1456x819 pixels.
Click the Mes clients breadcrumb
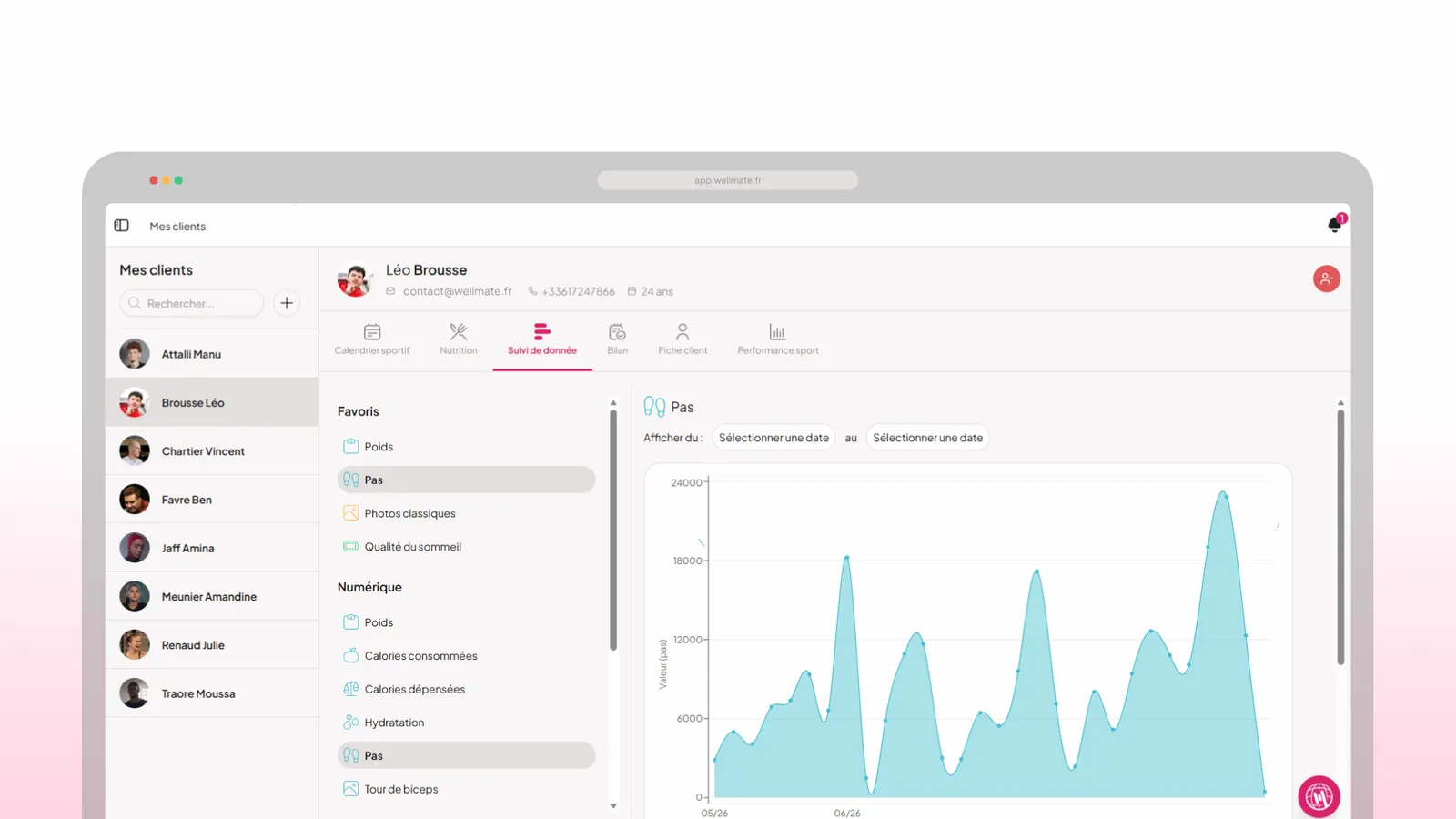[177, 227]
